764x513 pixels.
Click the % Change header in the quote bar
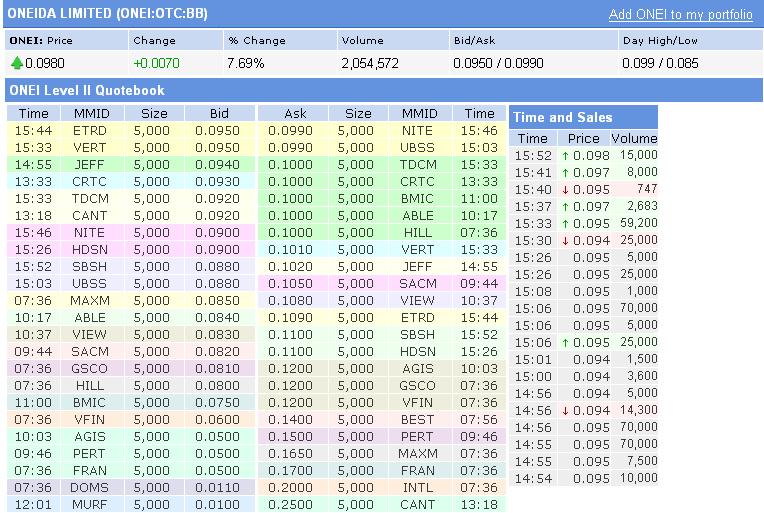(x=257, y=41)
